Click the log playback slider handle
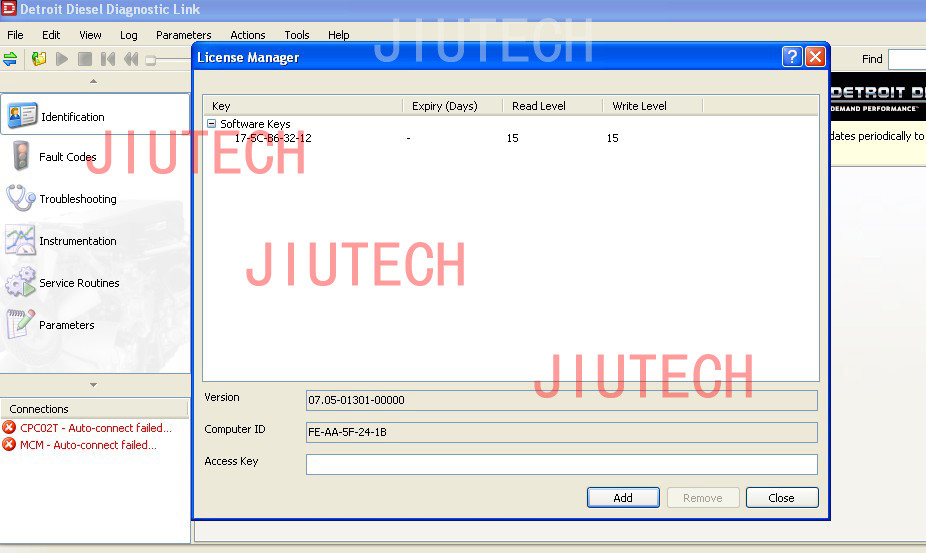This screenshot has width=926, height=553. pos(151,60)
